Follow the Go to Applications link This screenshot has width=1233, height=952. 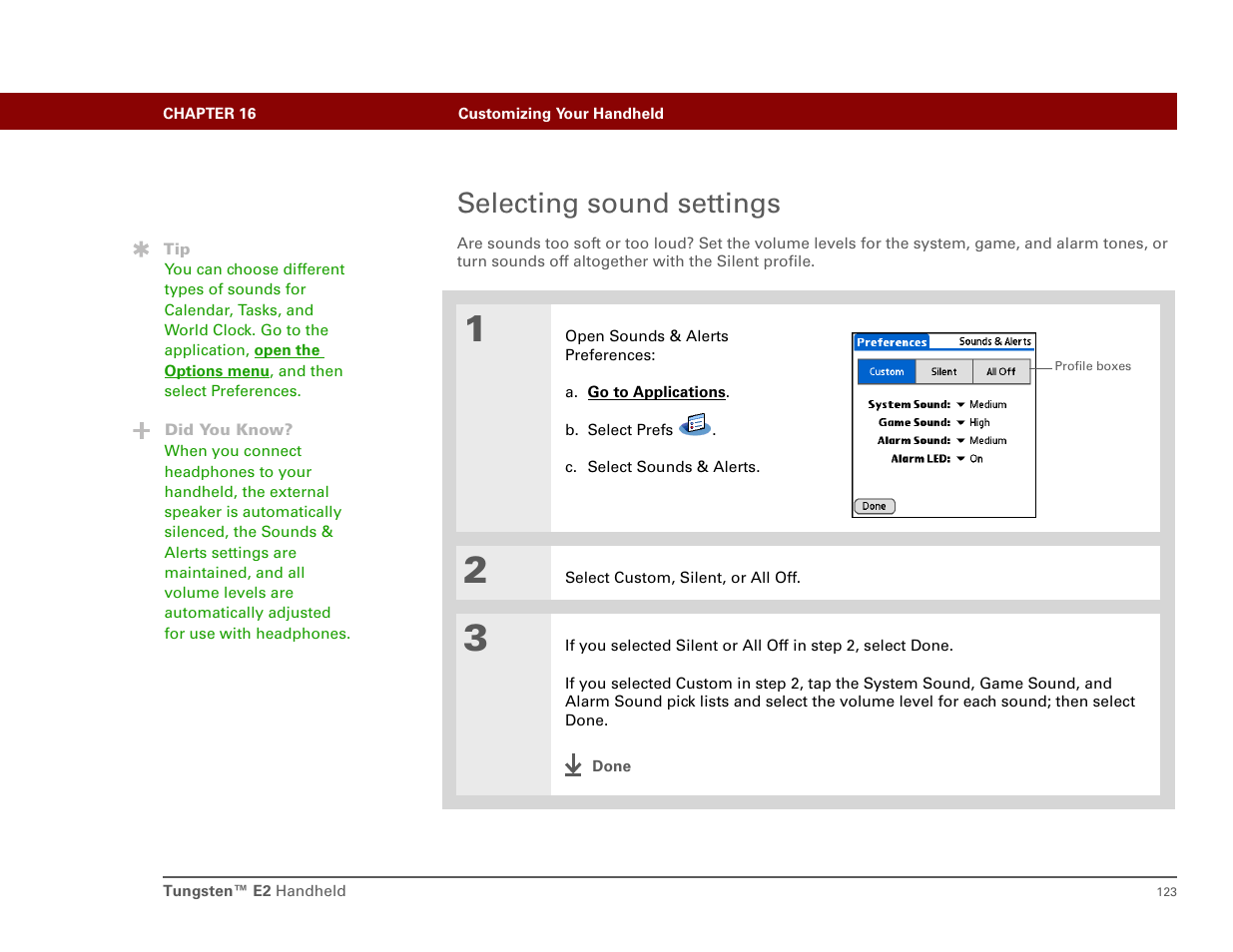tap(657, 392)
